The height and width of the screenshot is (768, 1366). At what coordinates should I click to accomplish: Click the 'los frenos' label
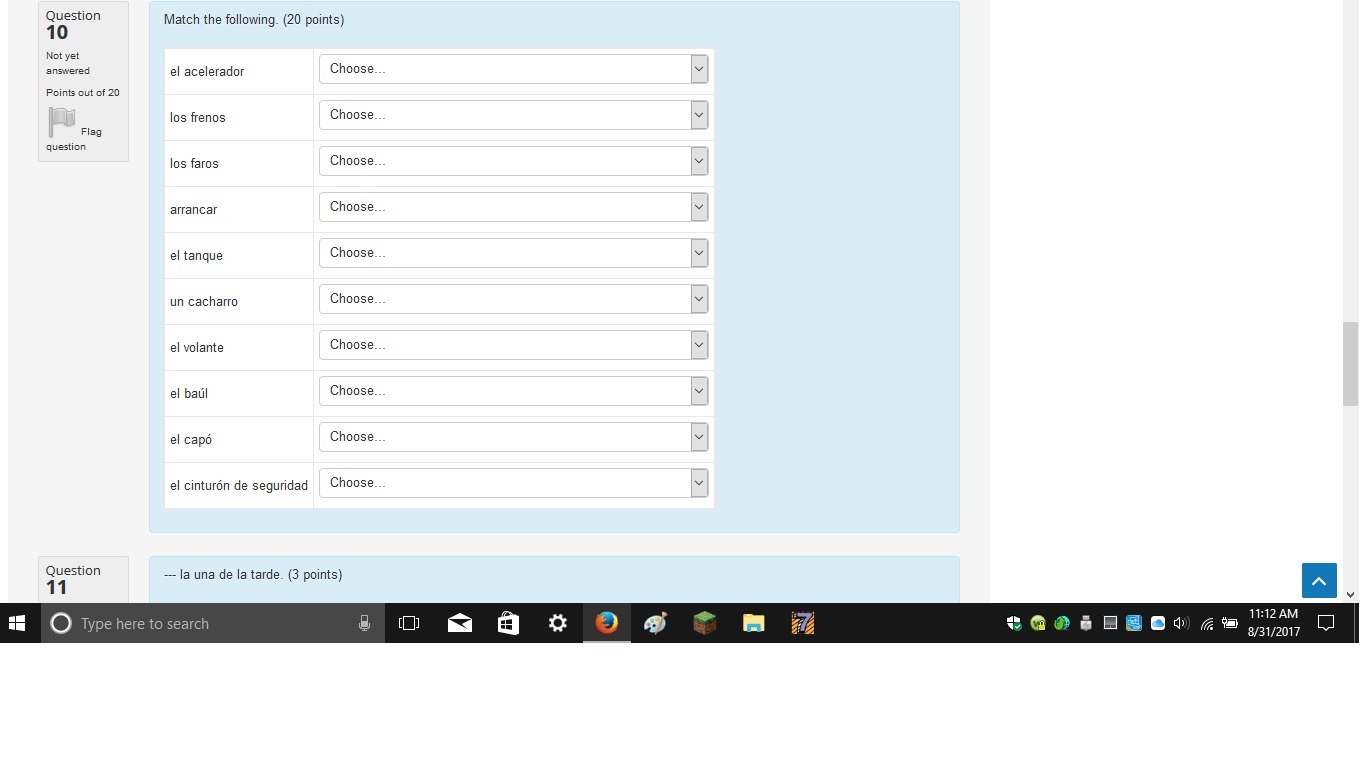click(x=198, y=118)
